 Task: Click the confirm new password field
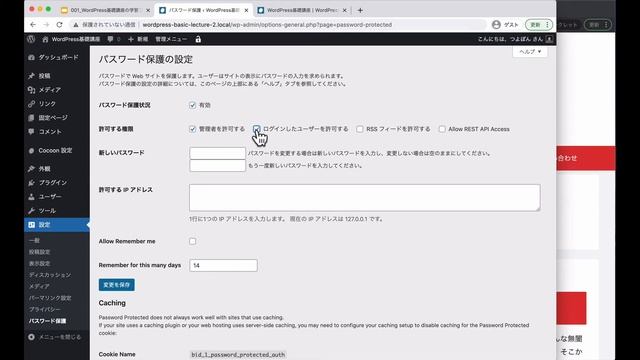218,165
